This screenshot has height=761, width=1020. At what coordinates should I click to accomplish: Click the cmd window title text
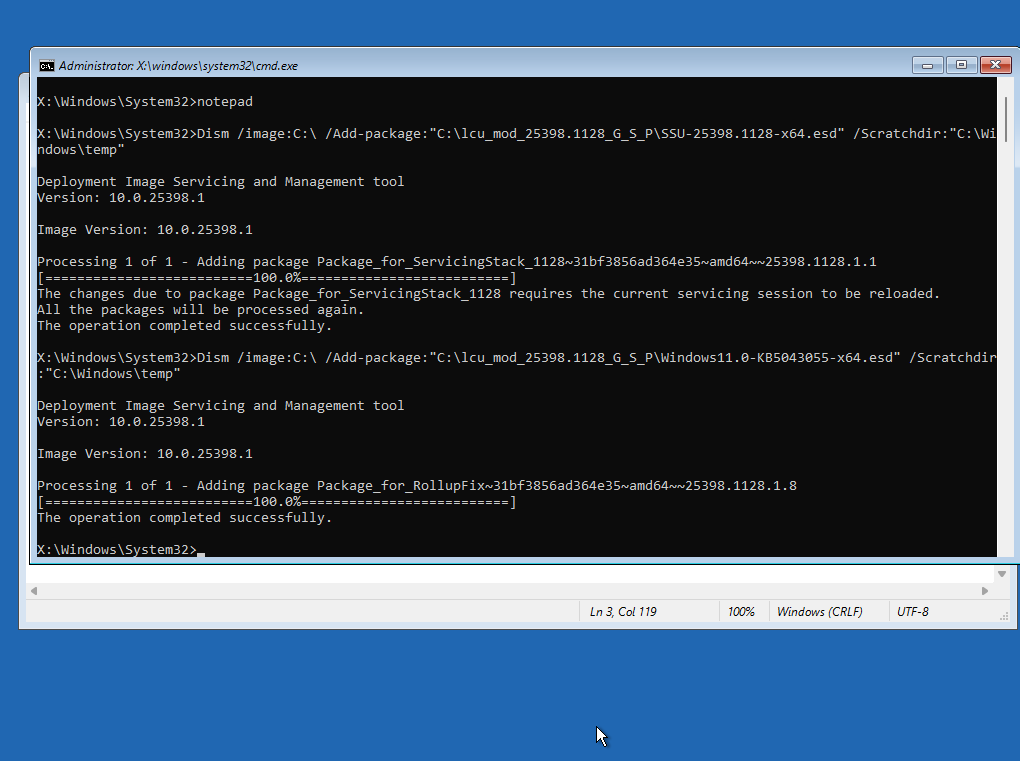click(x=178, y=66)
